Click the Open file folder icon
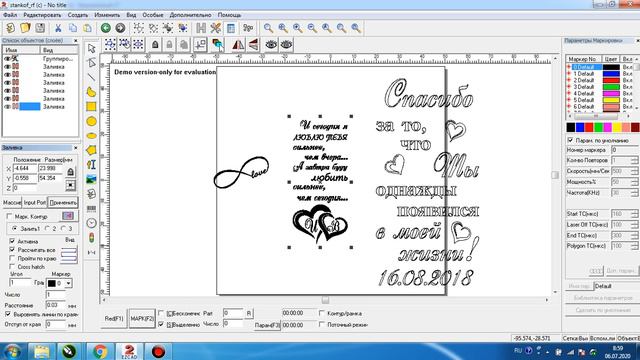The height and width of the screenshot is (360, 640). click(25, 28)
